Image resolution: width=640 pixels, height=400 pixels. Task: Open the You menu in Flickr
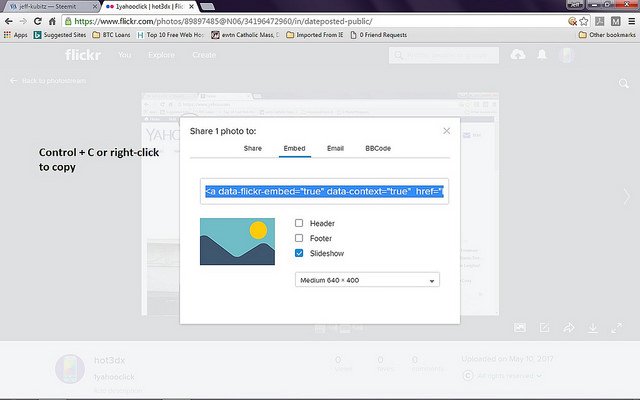(x=124, y=55)
